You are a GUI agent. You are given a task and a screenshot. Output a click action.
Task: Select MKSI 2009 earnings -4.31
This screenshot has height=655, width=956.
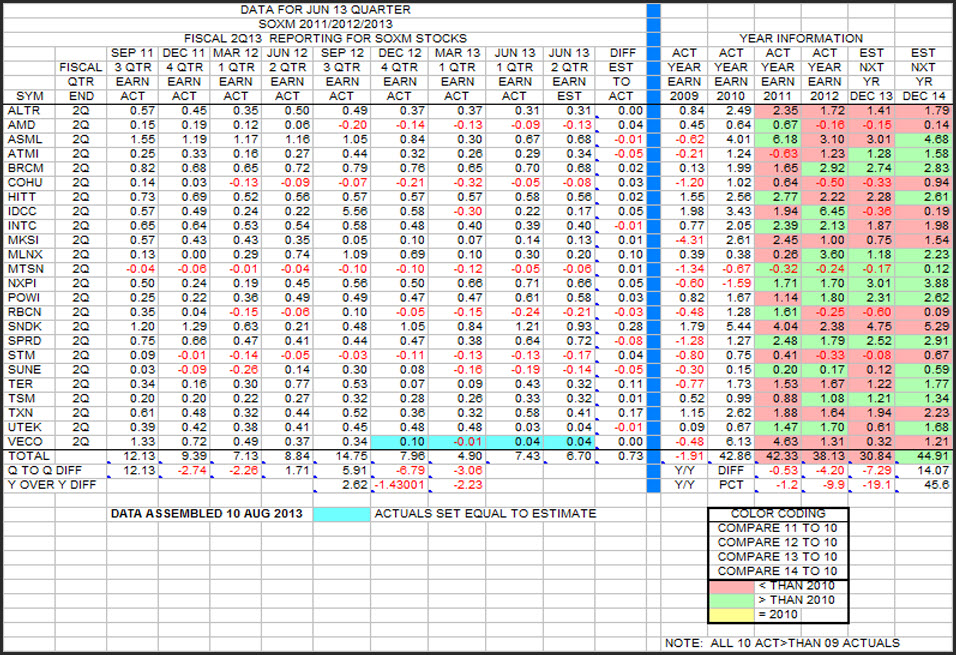[x=684, y=240]
